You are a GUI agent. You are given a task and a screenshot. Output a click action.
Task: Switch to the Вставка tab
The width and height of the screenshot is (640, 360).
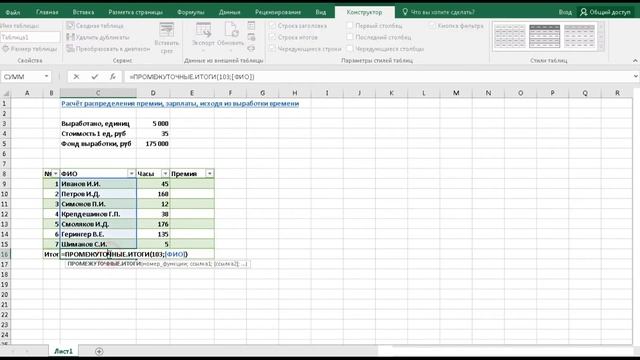tap(83, 12)
